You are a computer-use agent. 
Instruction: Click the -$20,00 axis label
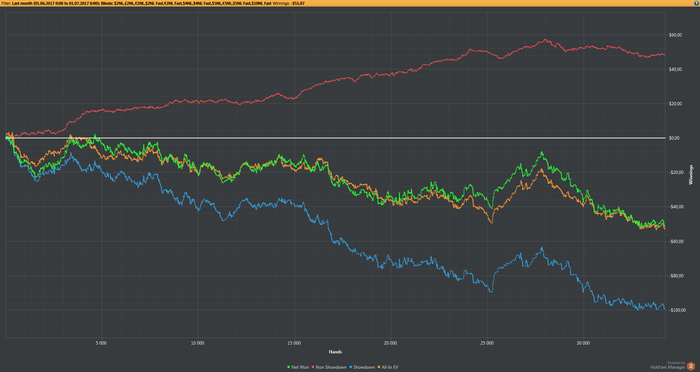click(x=676, y=172)
